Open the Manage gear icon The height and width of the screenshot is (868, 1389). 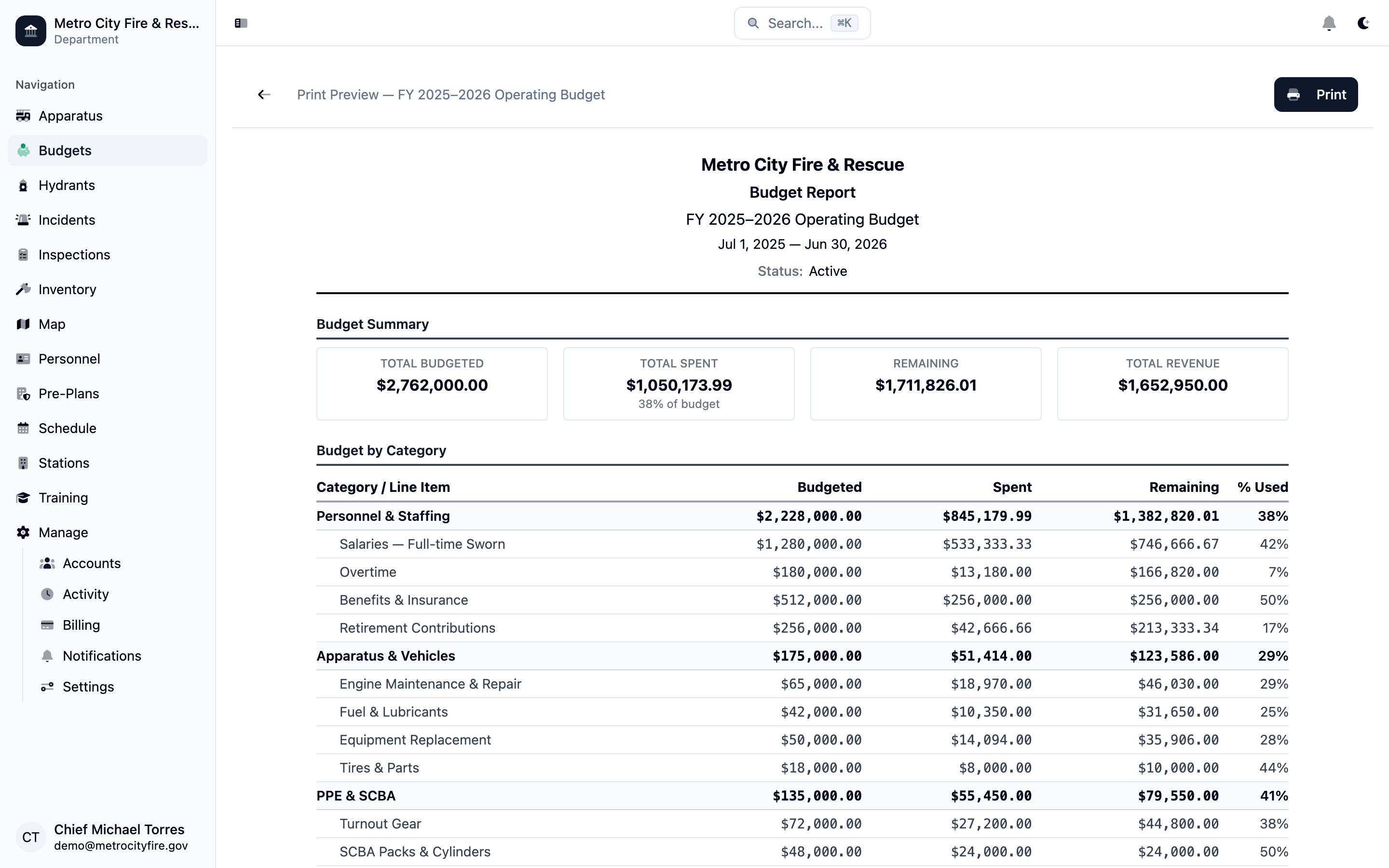(24, 532)
